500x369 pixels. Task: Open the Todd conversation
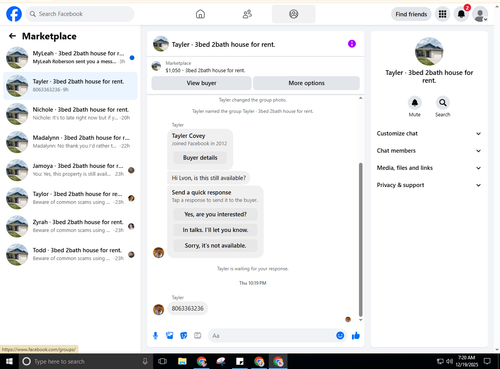coord(70,254)
